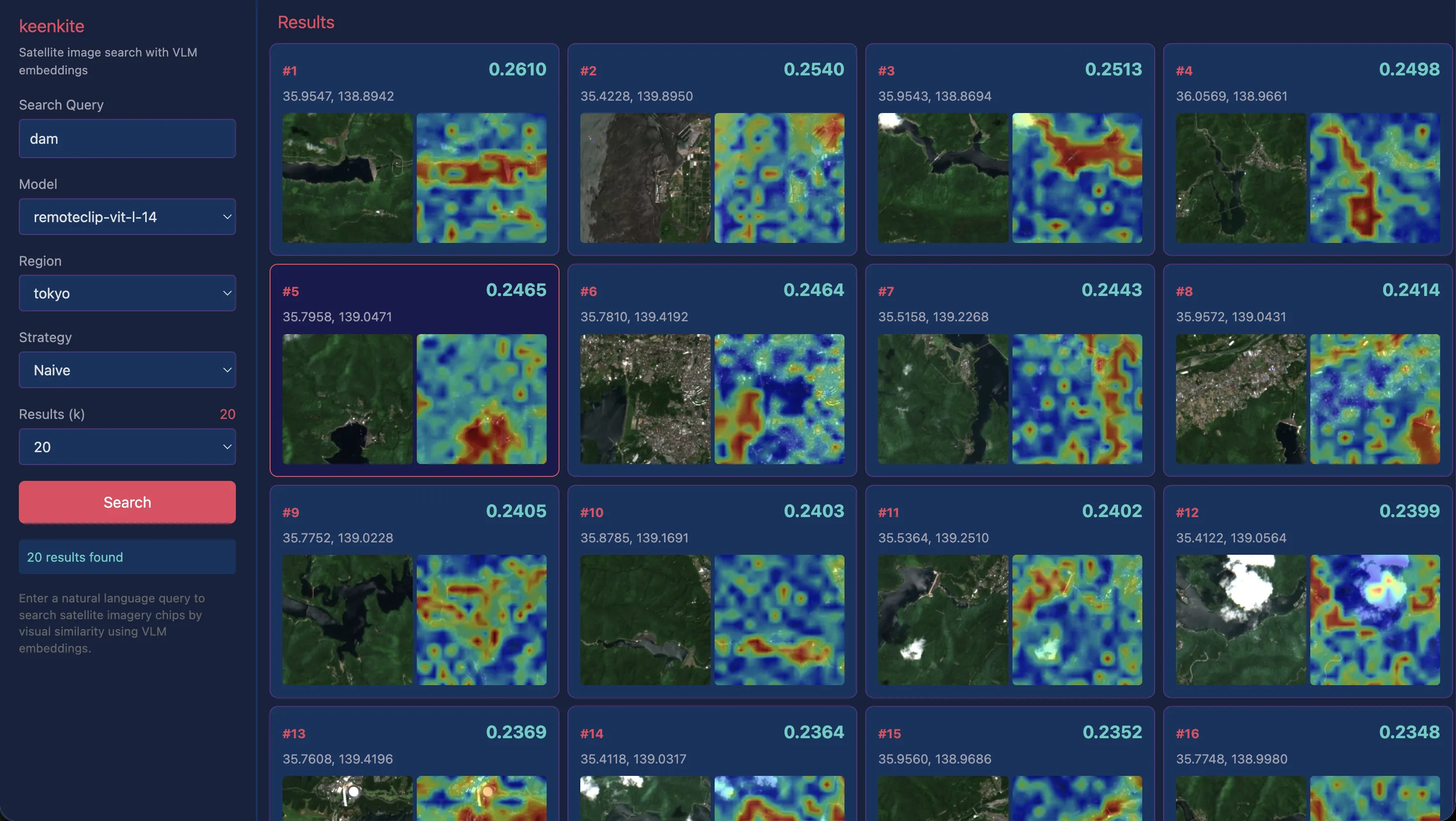Click the highlighted result #5 heatmap

click(x=481, y=399)
